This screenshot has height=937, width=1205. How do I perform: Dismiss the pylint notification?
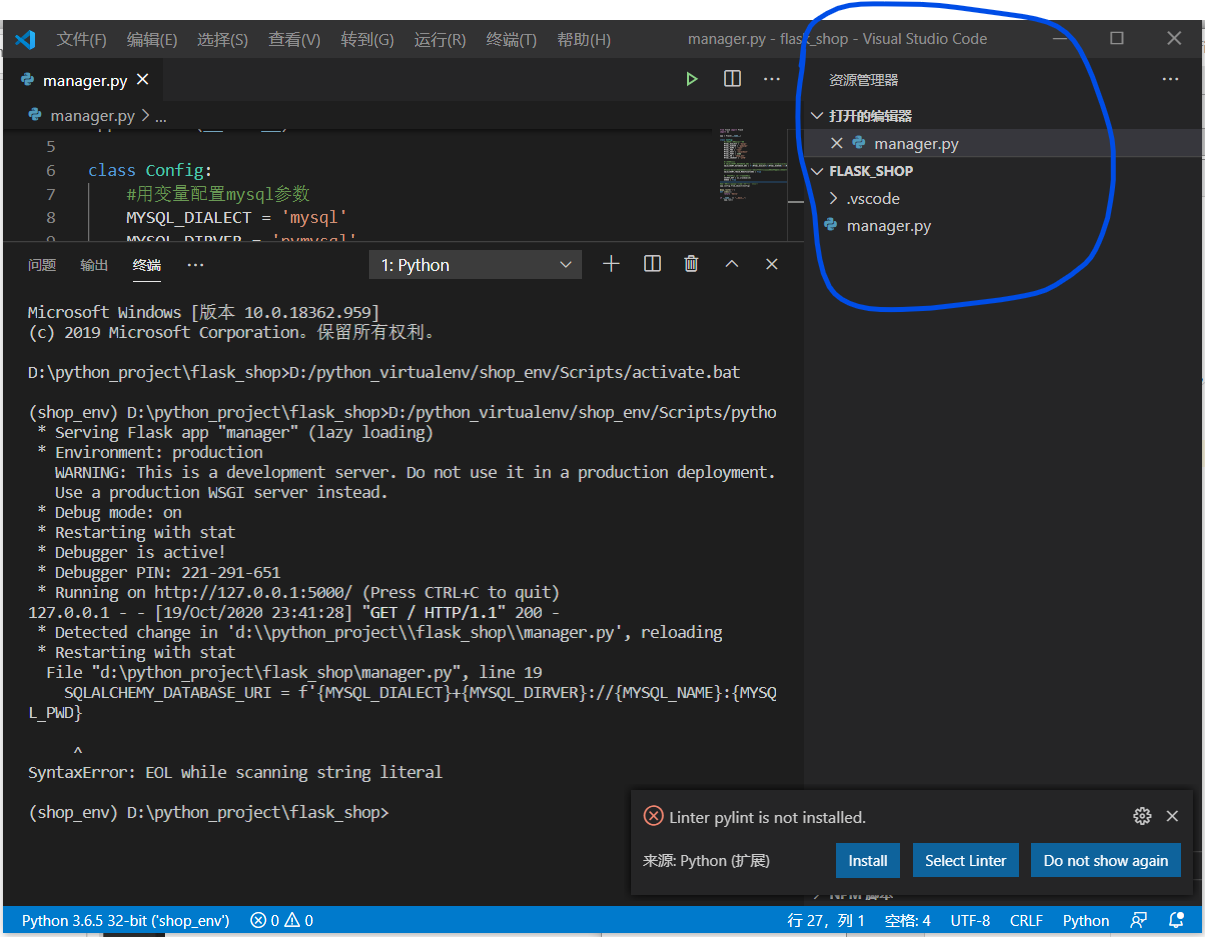click(x=1172, y=816)
